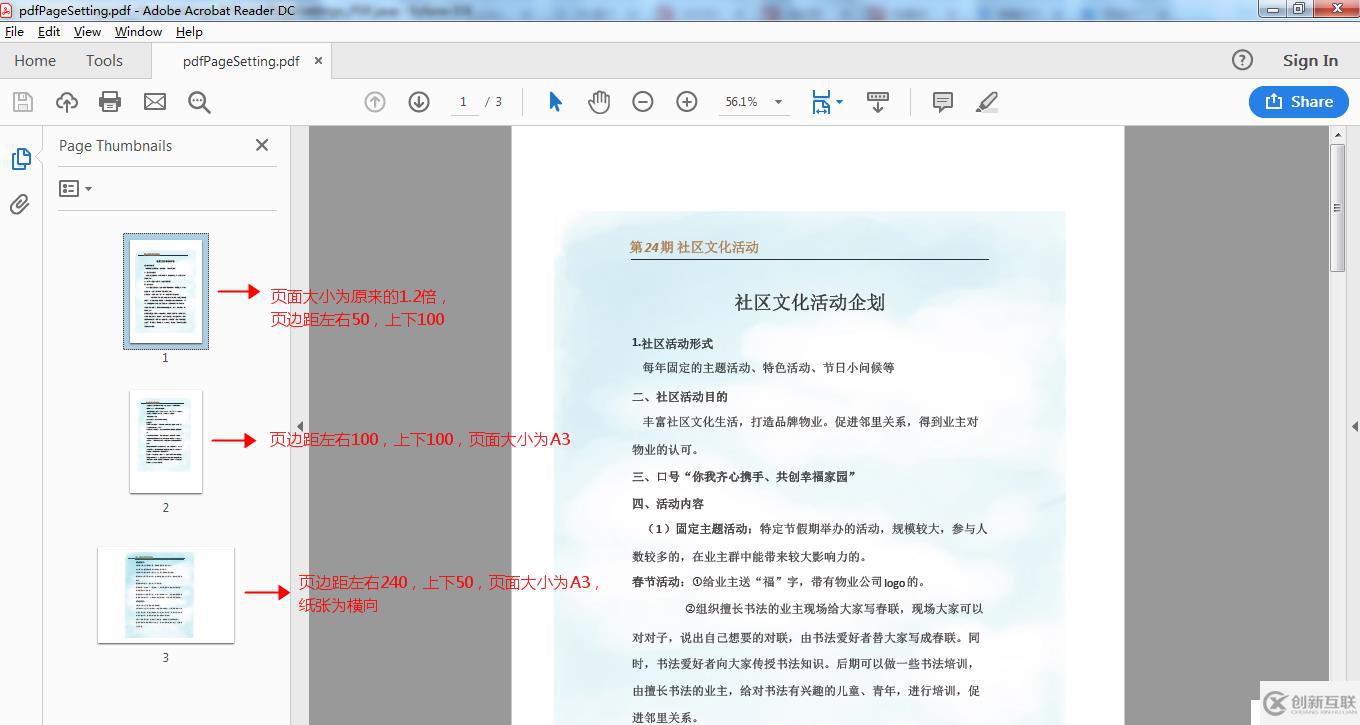Open the View menu
This screenshot has width=1360, height=725.
click(87, 32)
